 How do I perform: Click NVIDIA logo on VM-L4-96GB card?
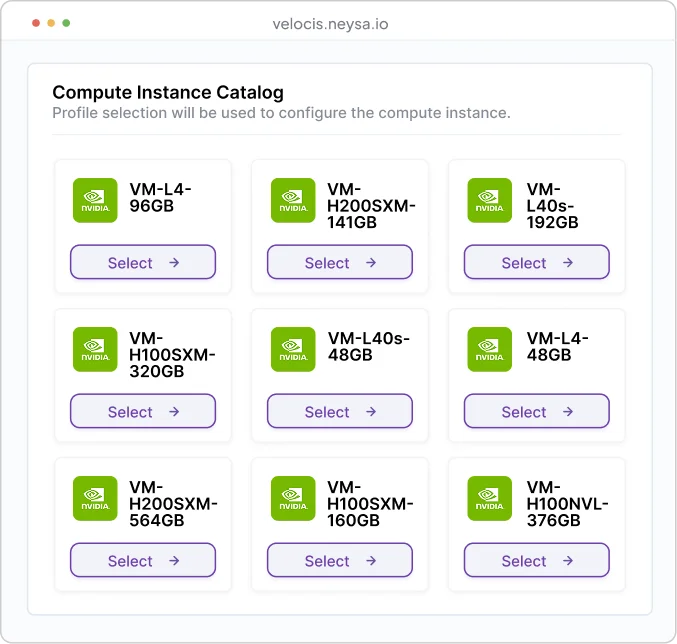coord(95,200)
